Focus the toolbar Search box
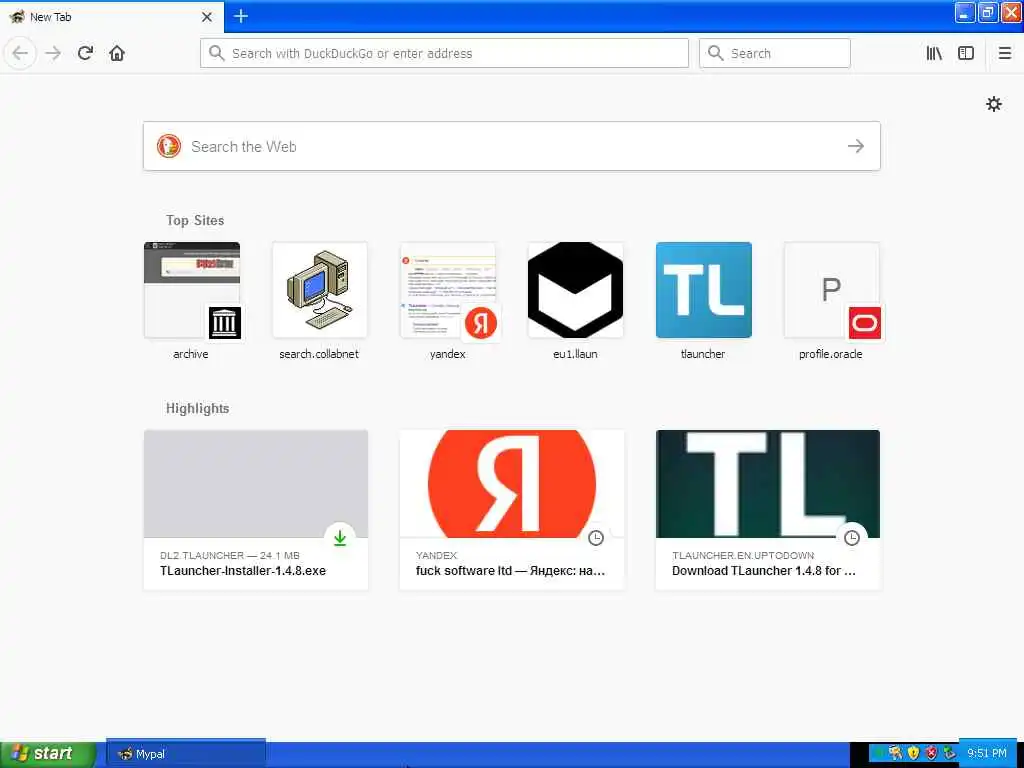Screen dimensions: 1024x768 coord(775,53)
